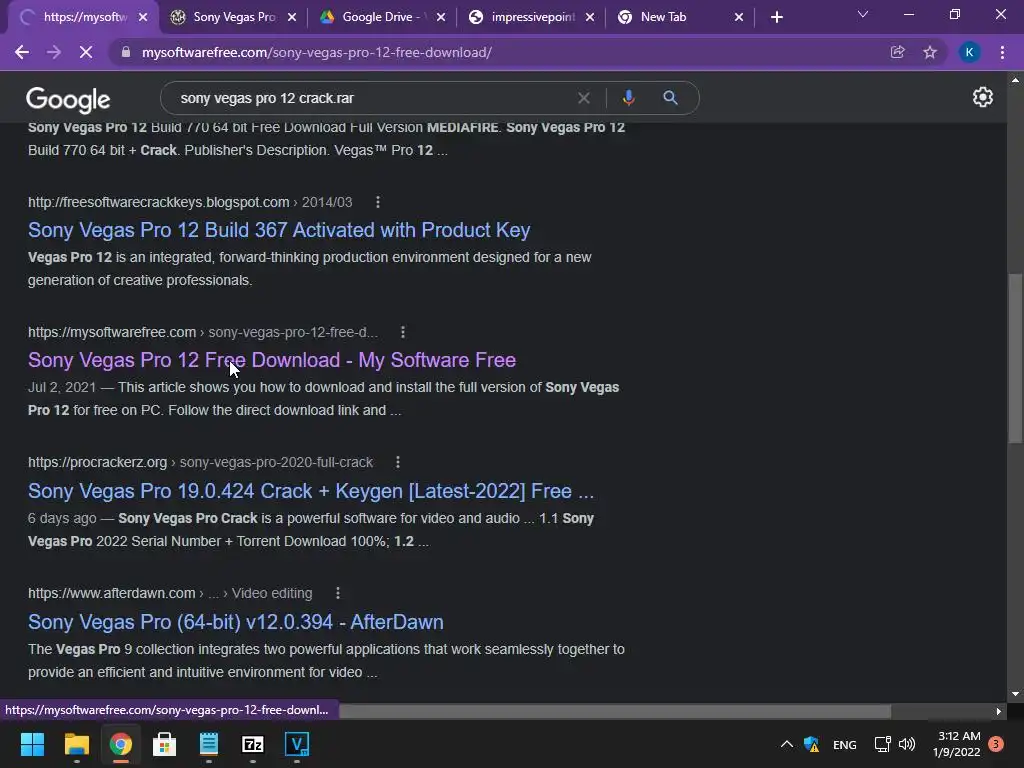Open Sony Vegas Pro (64-bit) AfterDawn link
Screen dimensions: 1024x768
(x=236, y=622)
